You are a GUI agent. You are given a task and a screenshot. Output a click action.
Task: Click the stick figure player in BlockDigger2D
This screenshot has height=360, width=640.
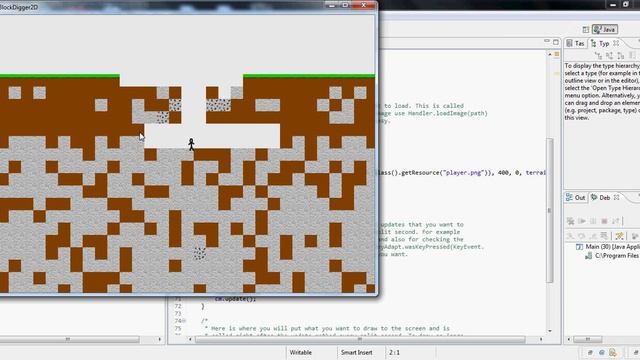tap(191, 144)
